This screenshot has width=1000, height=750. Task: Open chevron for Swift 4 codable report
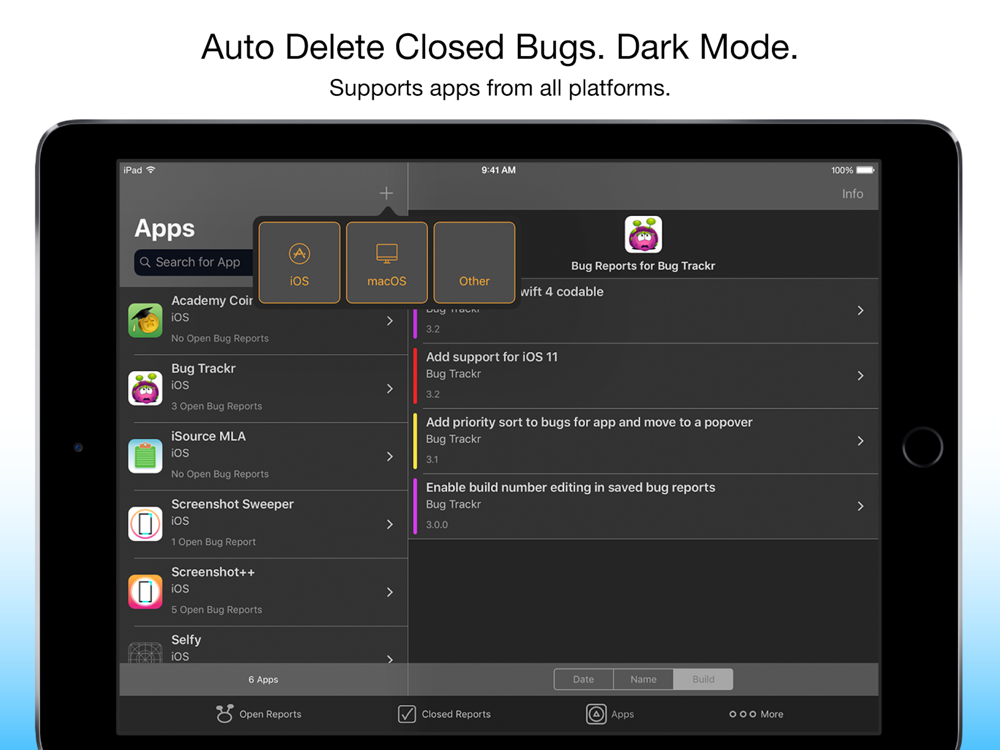coord(860,311)
